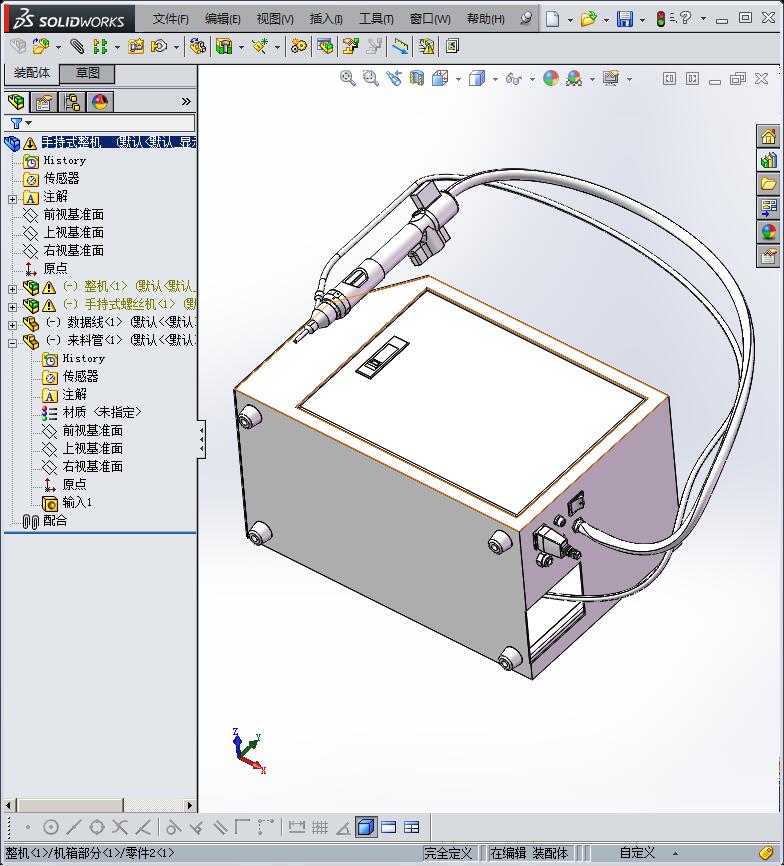Click the Insert Components toolbar icon
This screenshot has height=866, width=784.
point(40,46)
